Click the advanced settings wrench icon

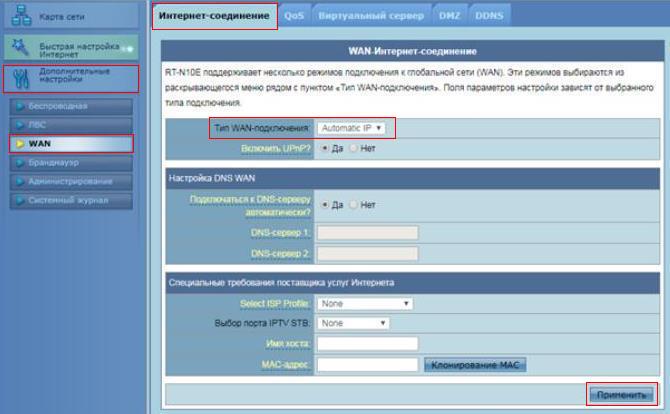tap(21, 79)
